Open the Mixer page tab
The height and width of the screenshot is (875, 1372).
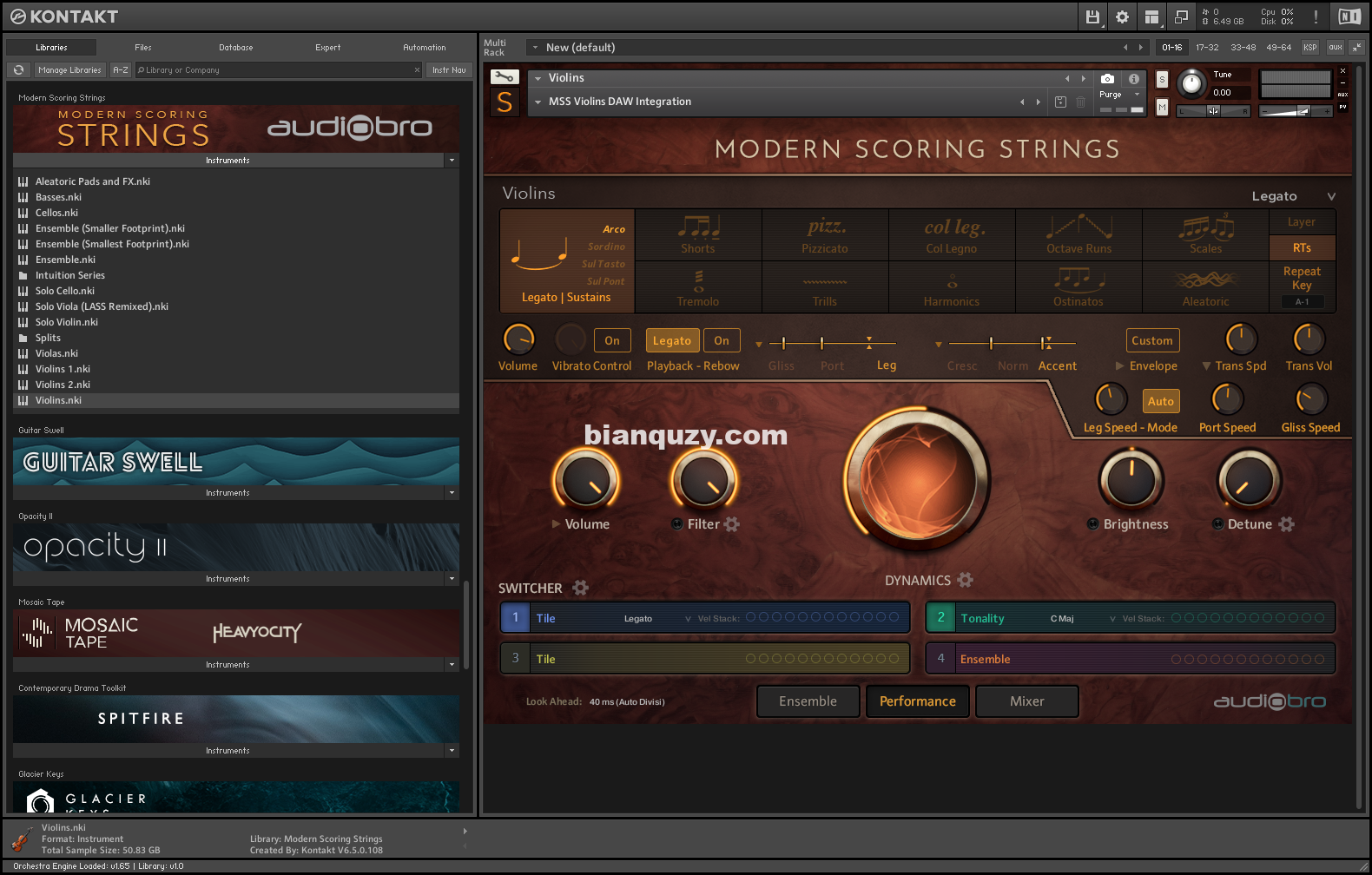point(1027,701)
